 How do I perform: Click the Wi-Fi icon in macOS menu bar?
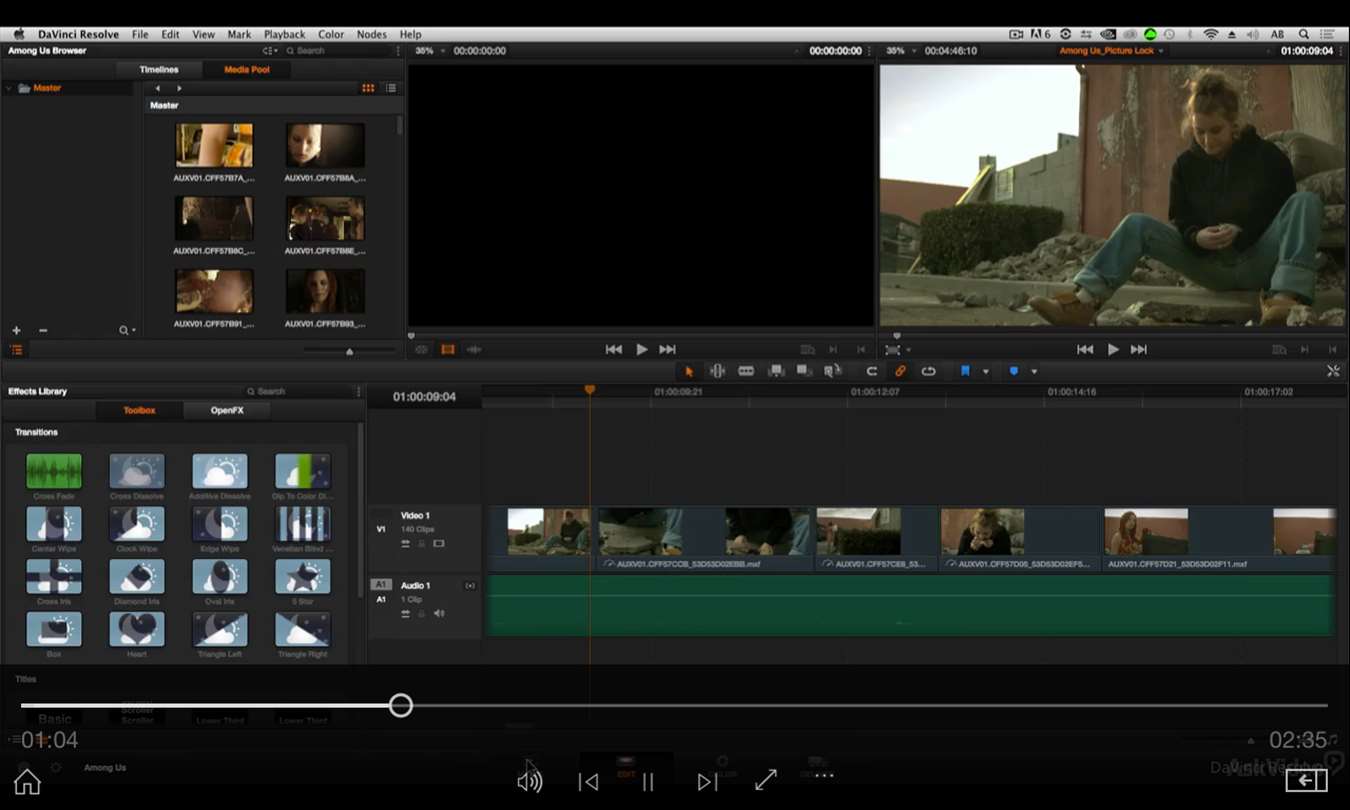coord(1211,34)
